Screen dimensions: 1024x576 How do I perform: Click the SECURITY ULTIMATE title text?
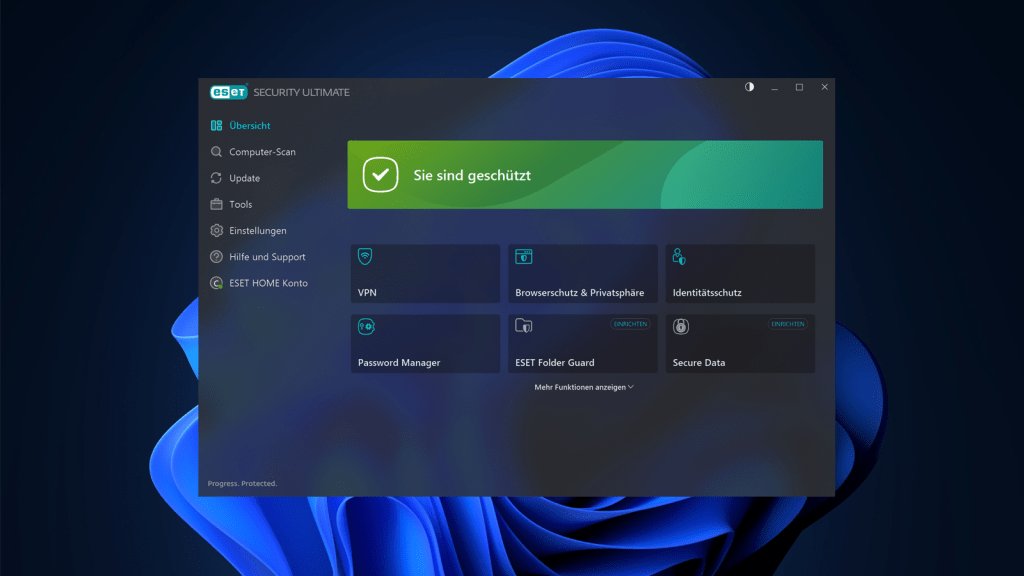pyautogui.click(x=301, y=92)
